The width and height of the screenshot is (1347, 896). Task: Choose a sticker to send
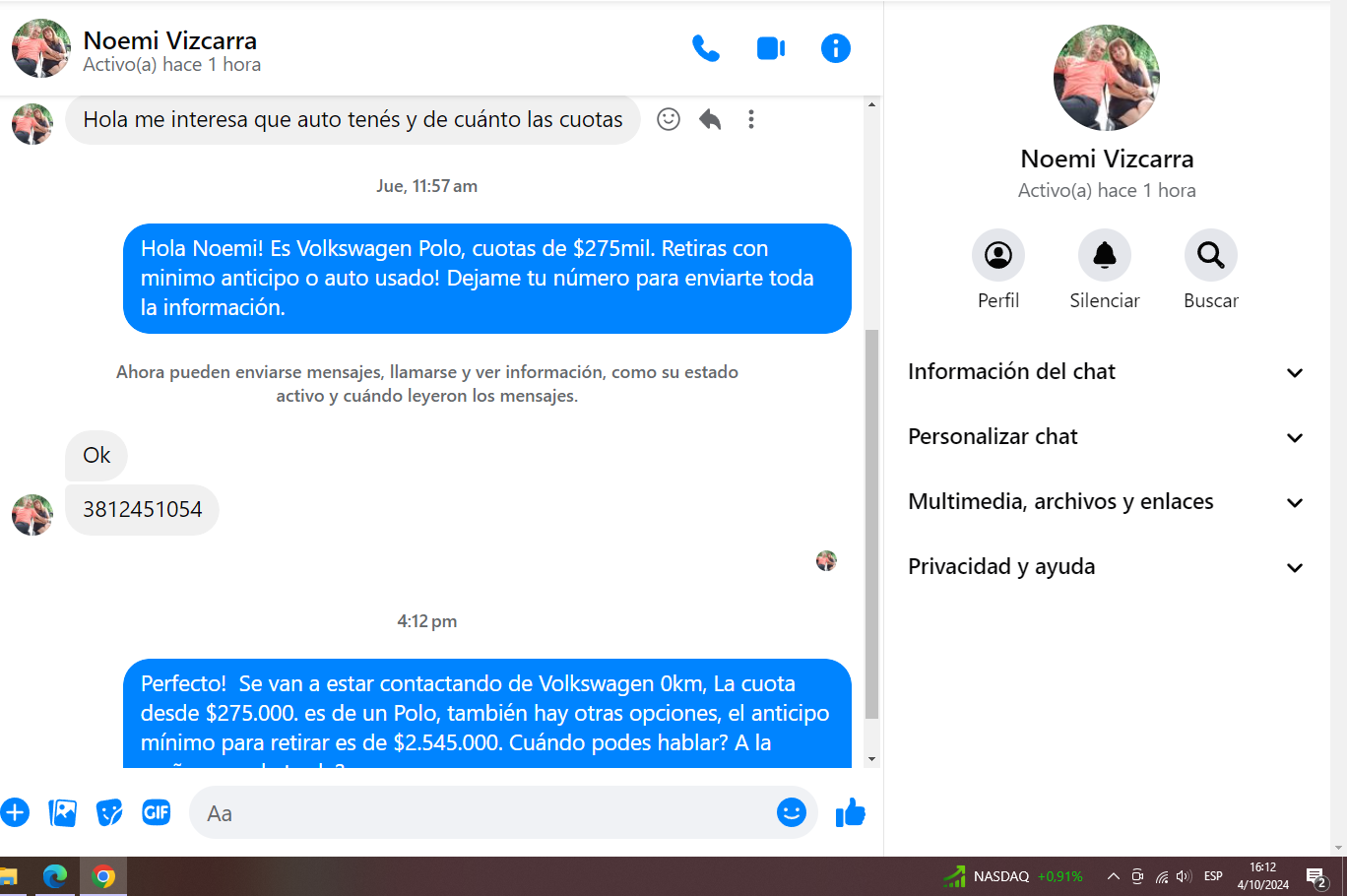[x=109, y=812]
